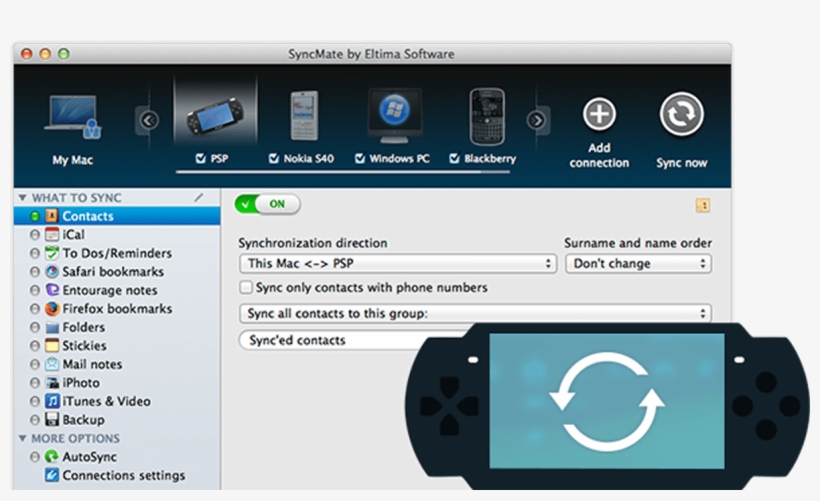Click the large PSP sync illustration
This screenshot has height=501, width=820.
(x=607, y=405)
